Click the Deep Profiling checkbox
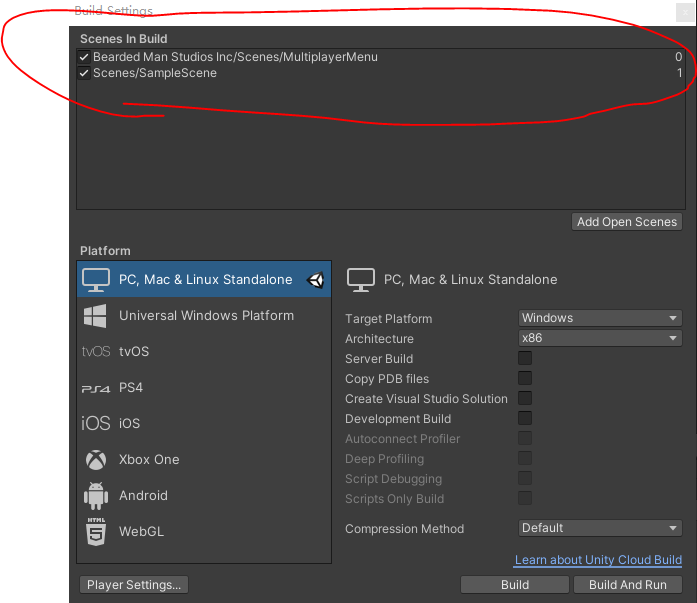 525,458
